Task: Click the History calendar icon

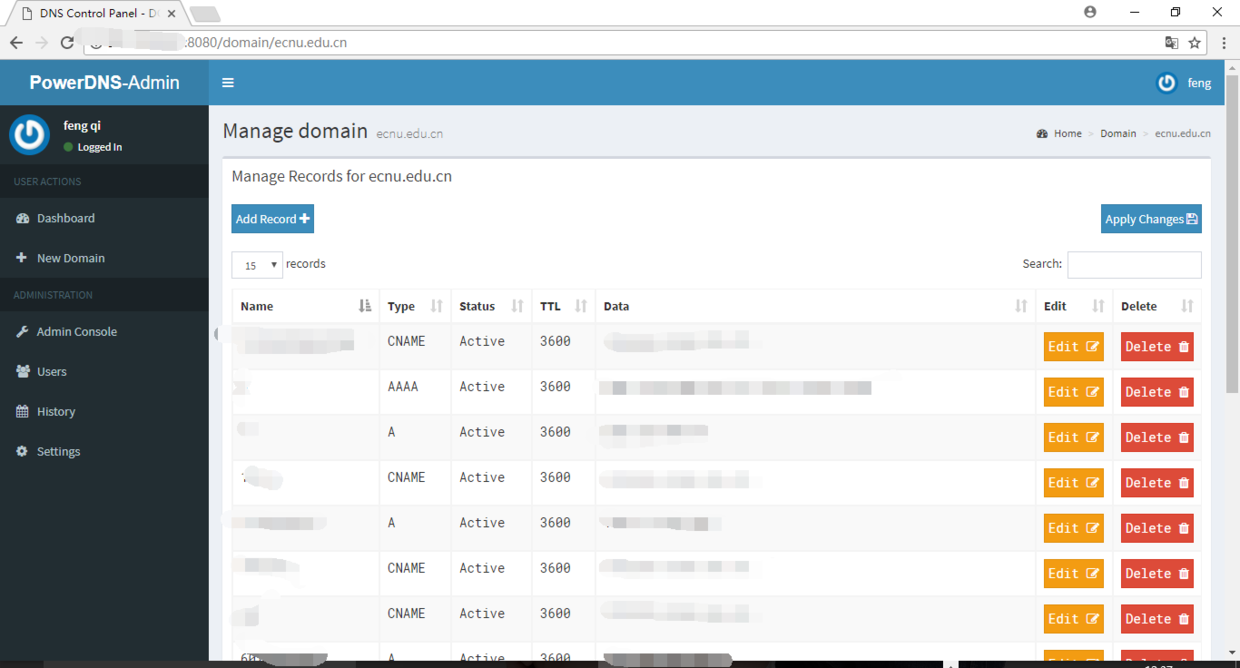Action: pyautogui.click(x=22, y=411)
